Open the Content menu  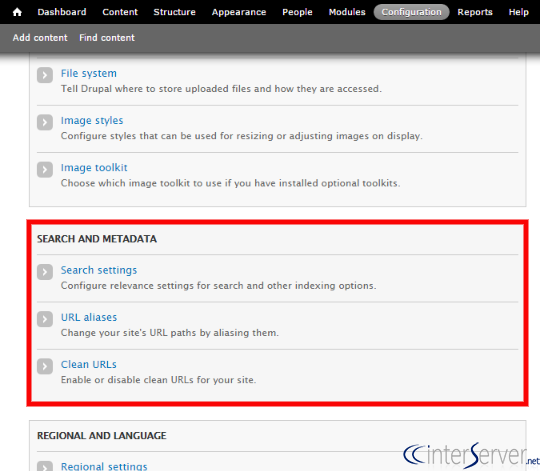pos(120,12)
